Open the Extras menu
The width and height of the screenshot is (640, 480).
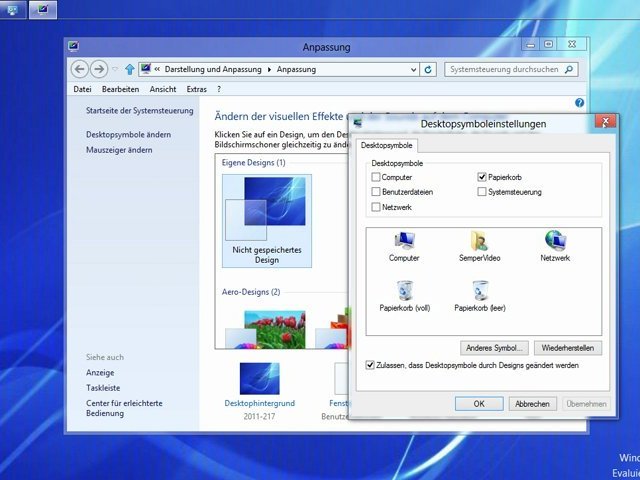[196, 89]
